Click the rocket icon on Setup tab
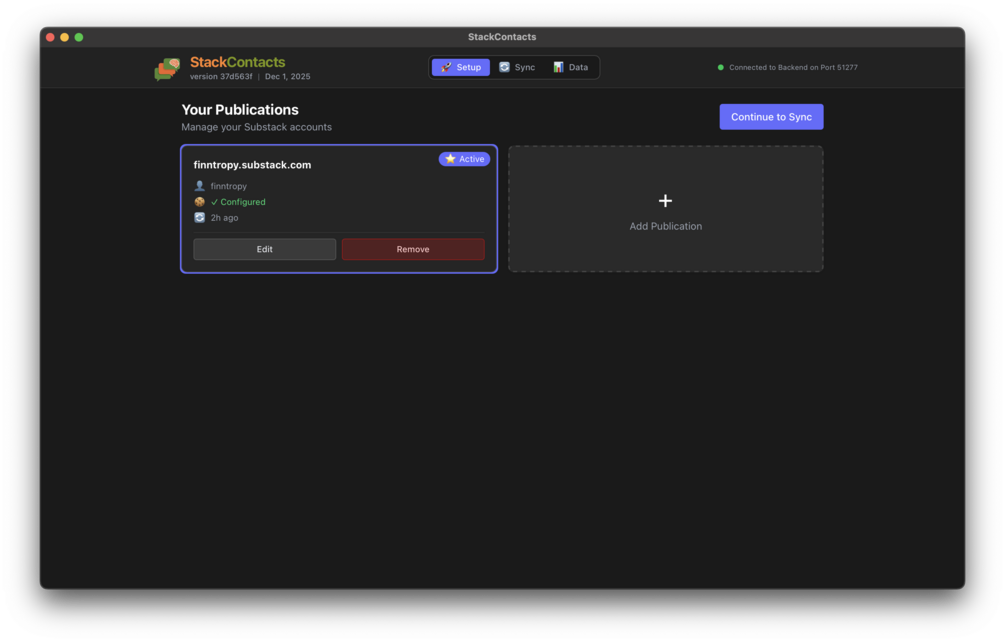Viewport: 1005px width, 642px height. click(x=446, y=67)
